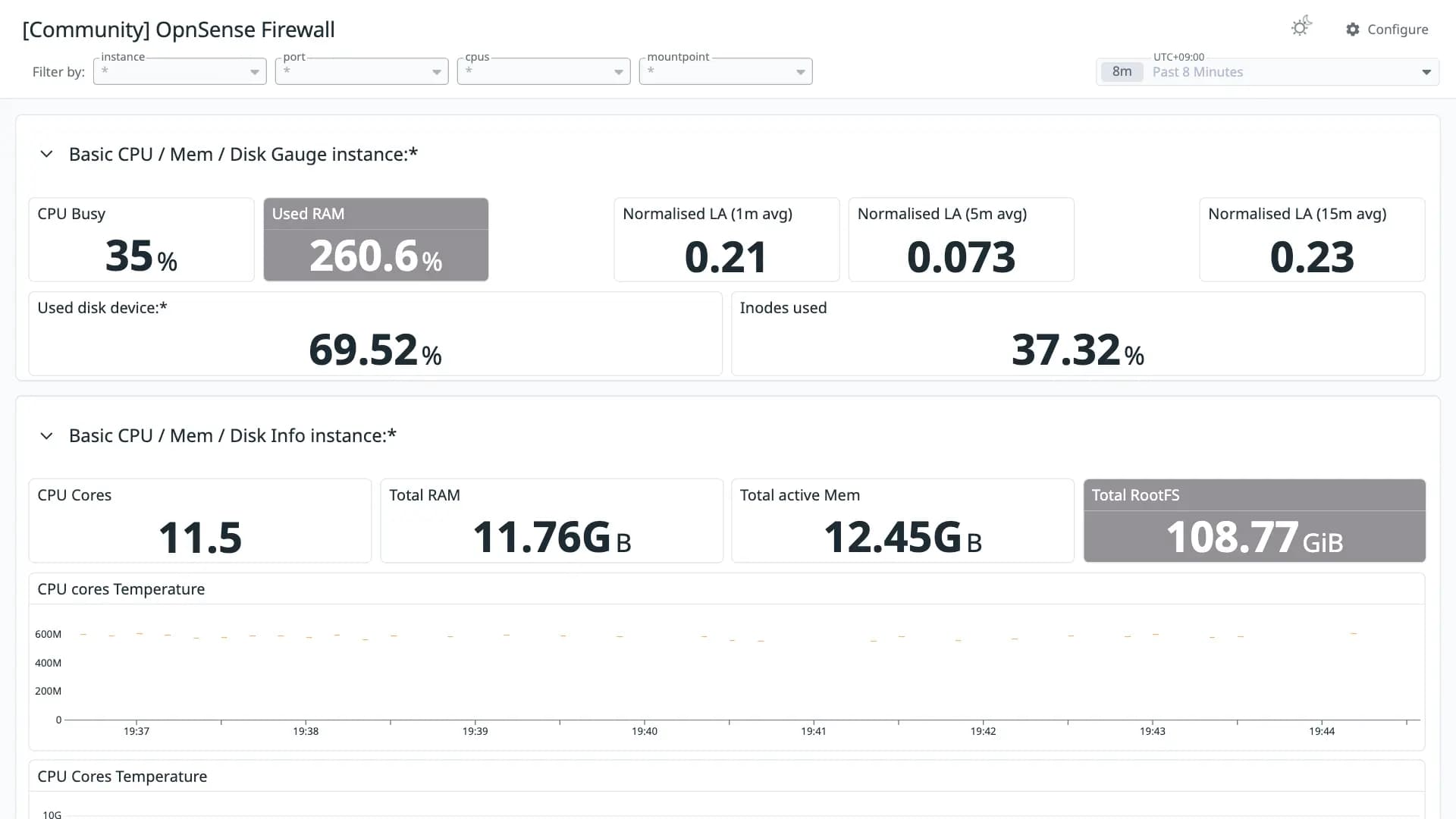Viewport: 1456px width, 819px height.
Task: Select the Used RAM 260.6% widget
Action: tap(375, 240)
